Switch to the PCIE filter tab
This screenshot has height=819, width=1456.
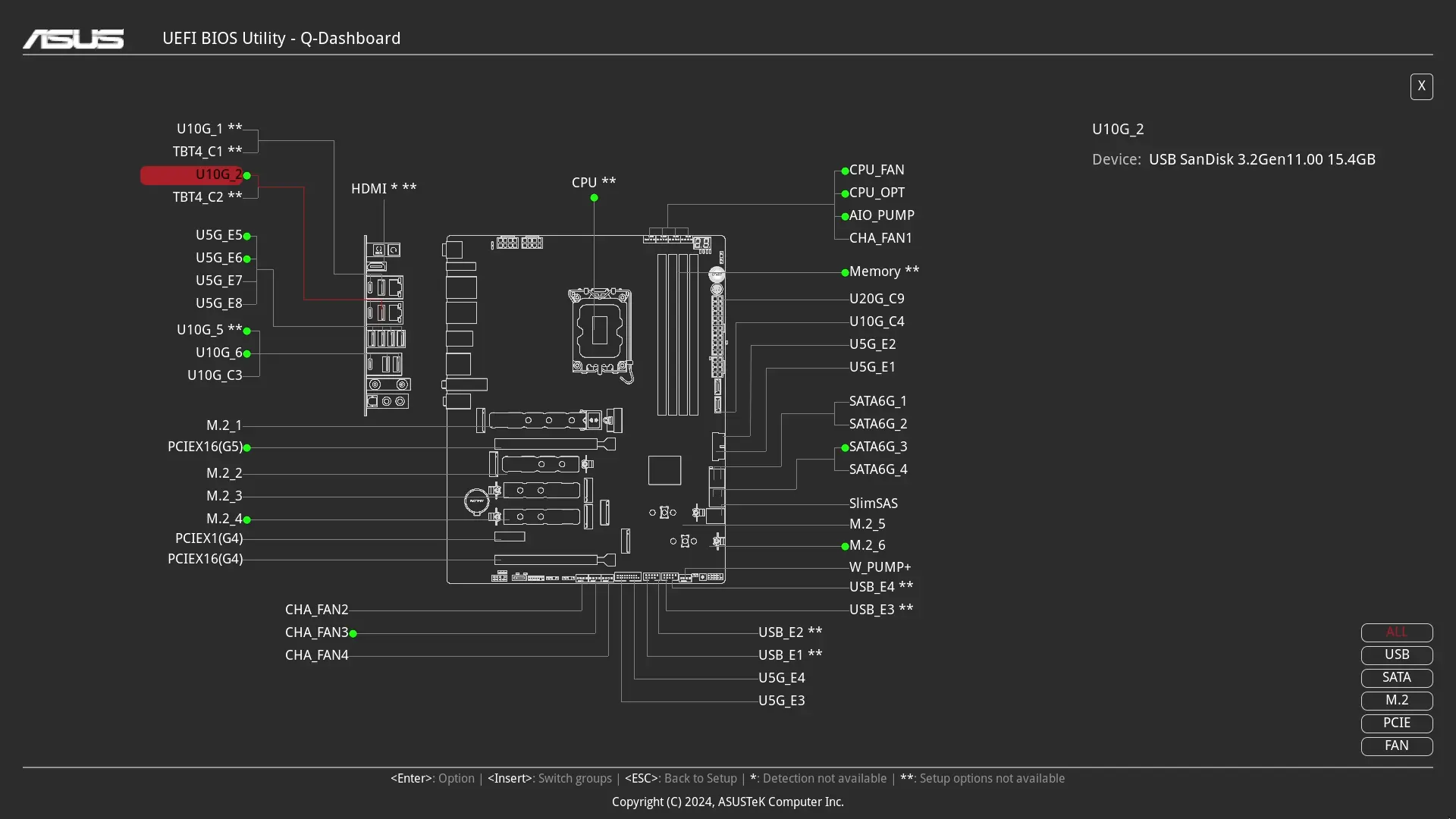pos(1396,723)
